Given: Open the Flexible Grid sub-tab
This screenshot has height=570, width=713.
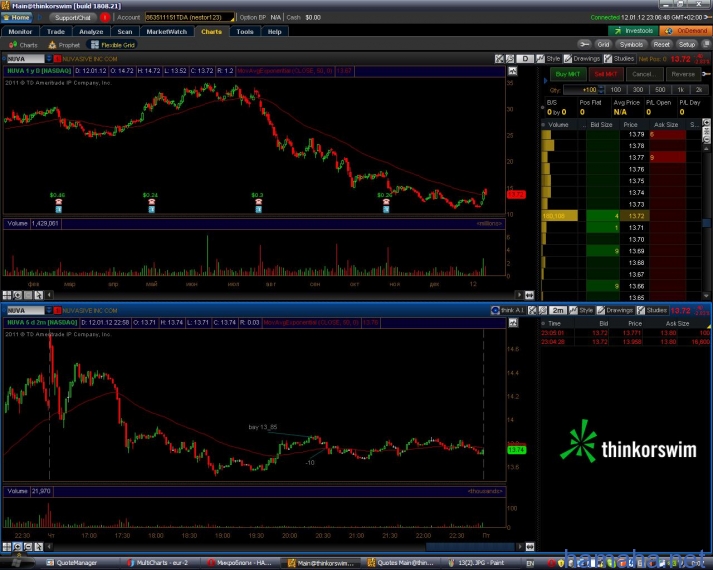Looking at the screenshot, I should click(112, 45).
